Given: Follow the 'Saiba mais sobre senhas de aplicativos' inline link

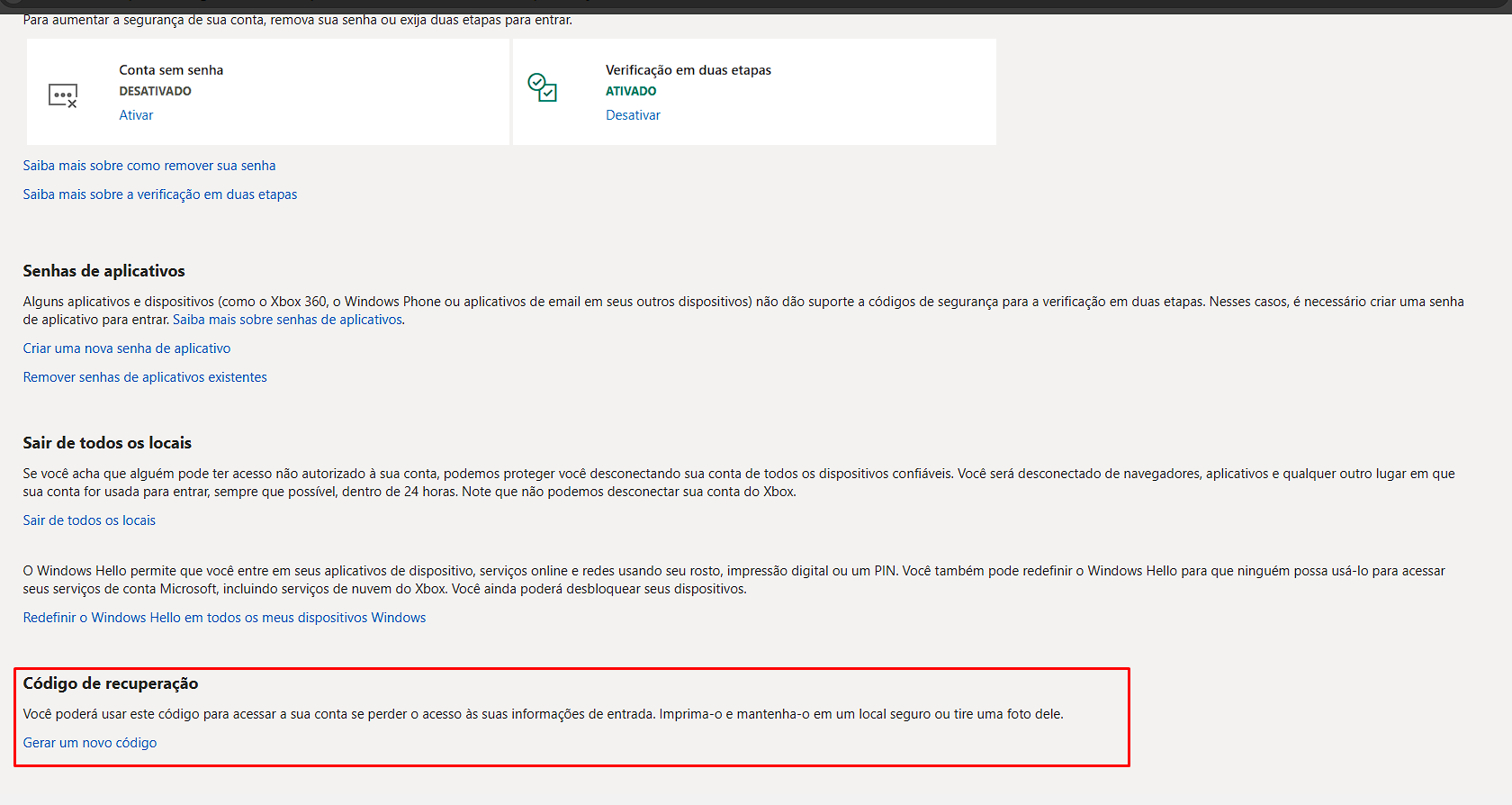Looking at the screenshot, I should (287, 320).
